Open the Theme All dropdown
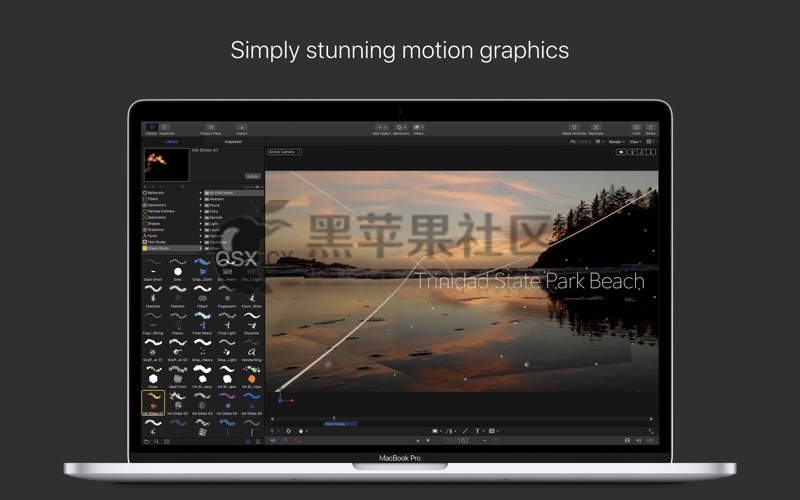Image resolution: width=800 pixels, height=500 pixels. pos(253,187)
